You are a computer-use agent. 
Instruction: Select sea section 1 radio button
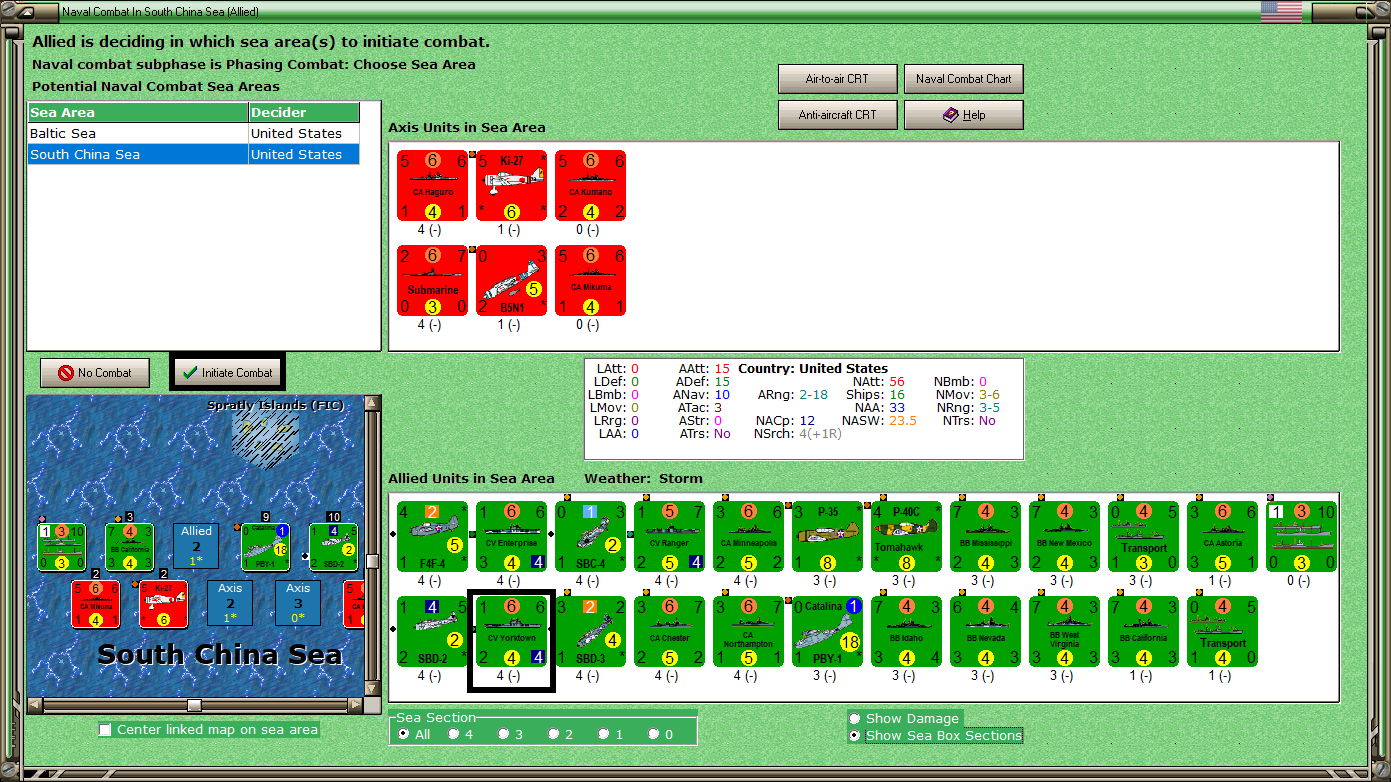coord(604,734)
